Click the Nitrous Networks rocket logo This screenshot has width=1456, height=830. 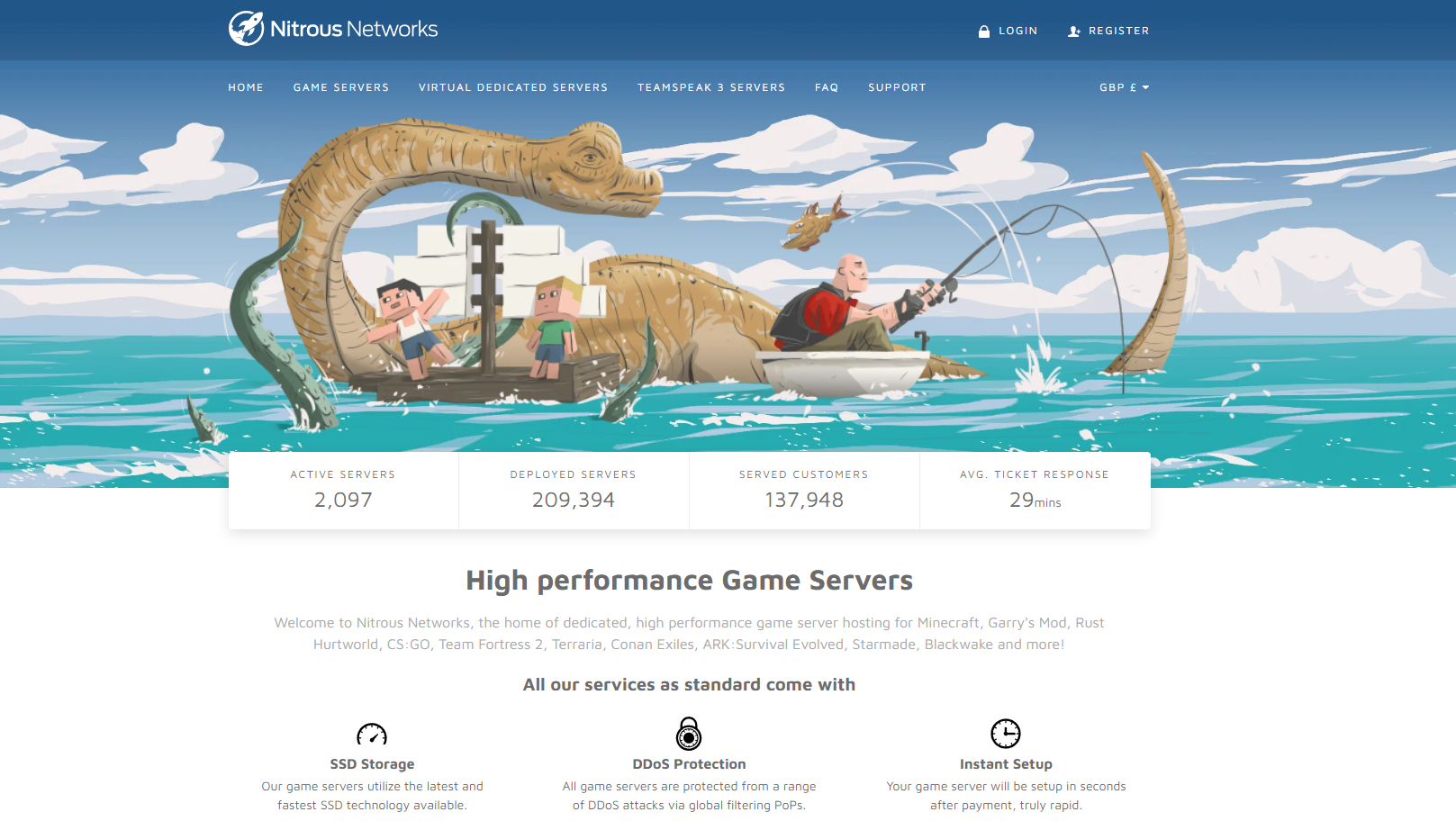pyautogui.click(x=244, y=28)
